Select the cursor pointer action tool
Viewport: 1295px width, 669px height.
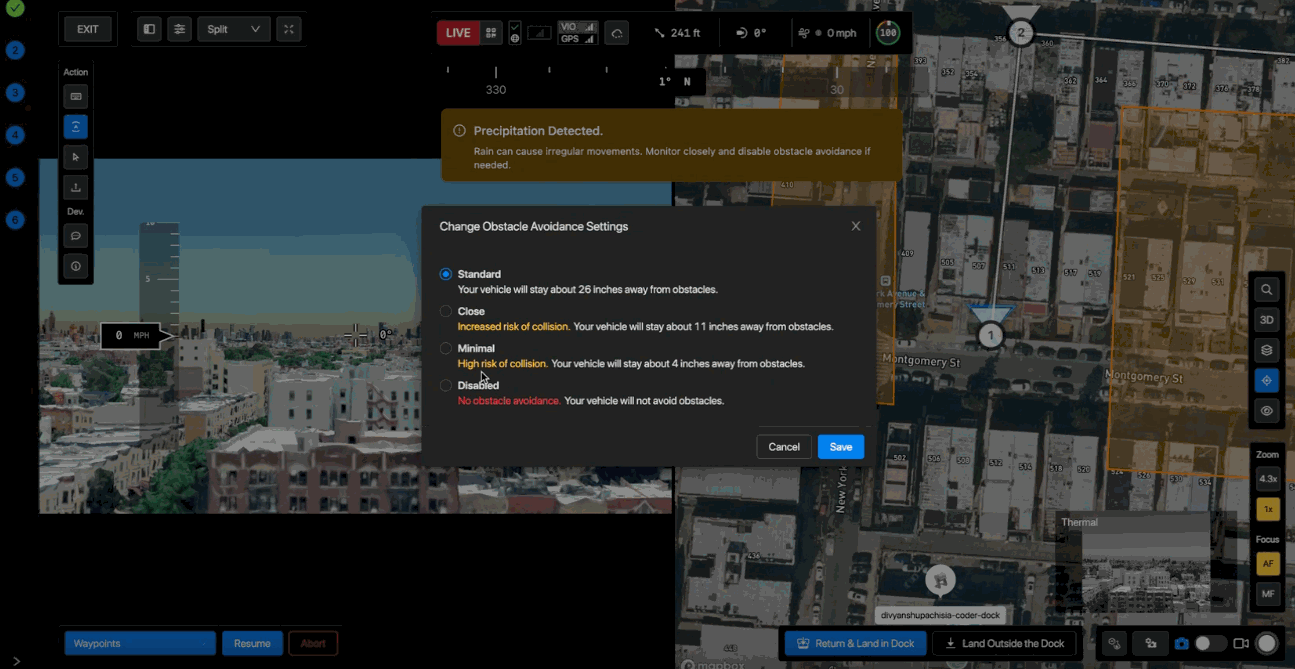75,157
